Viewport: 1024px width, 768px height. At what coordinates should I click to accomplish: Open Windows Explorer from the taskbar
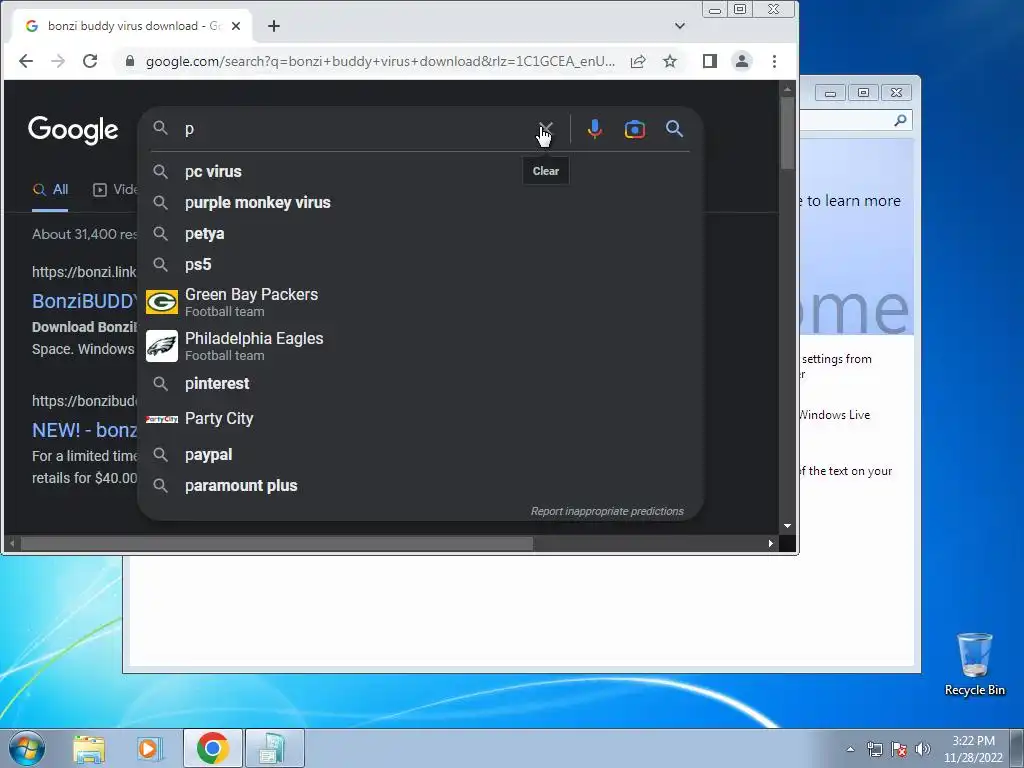pos(89,749)
